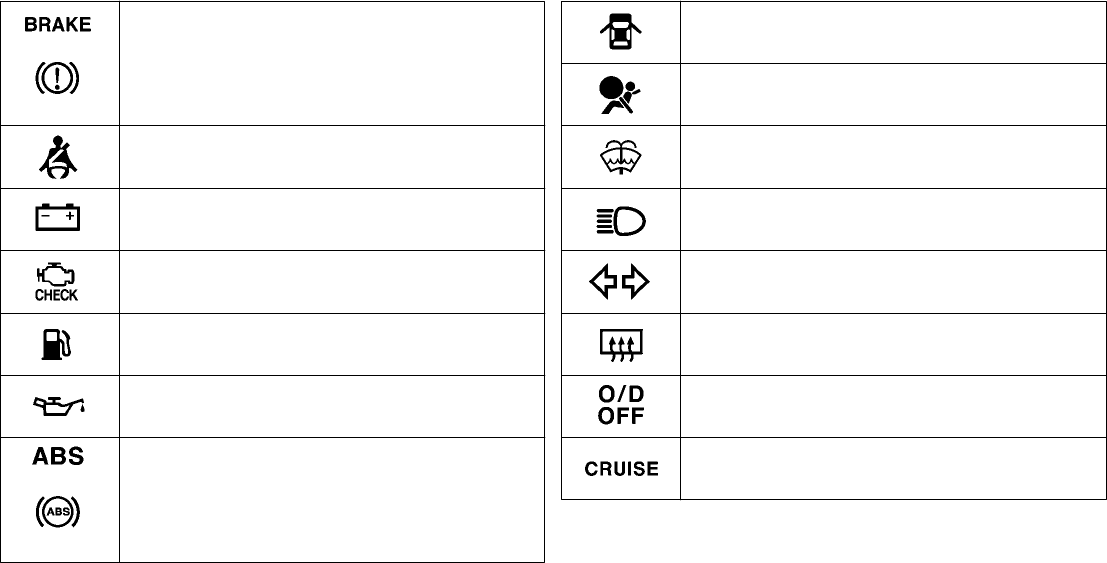Image resolution: width=1107 pixels, height=563 pixels.
Task: Select the low fuel pump icon
Action: 56,344
